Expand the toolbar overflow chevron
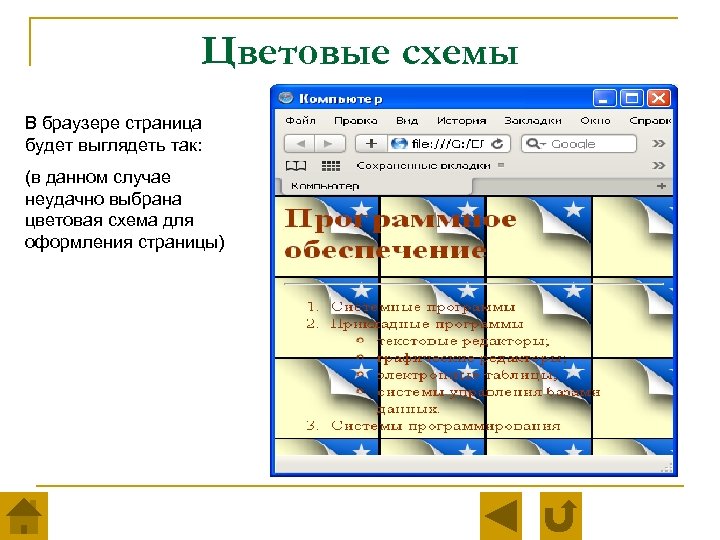The image size is (720, 540). [659, 143]
